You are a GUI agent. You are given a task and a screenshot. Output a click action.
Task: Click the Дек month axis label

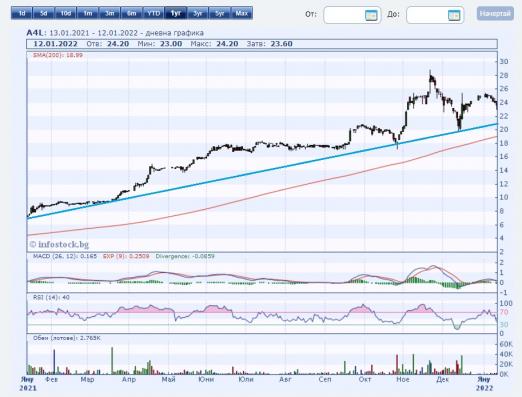tap(442, 379)
